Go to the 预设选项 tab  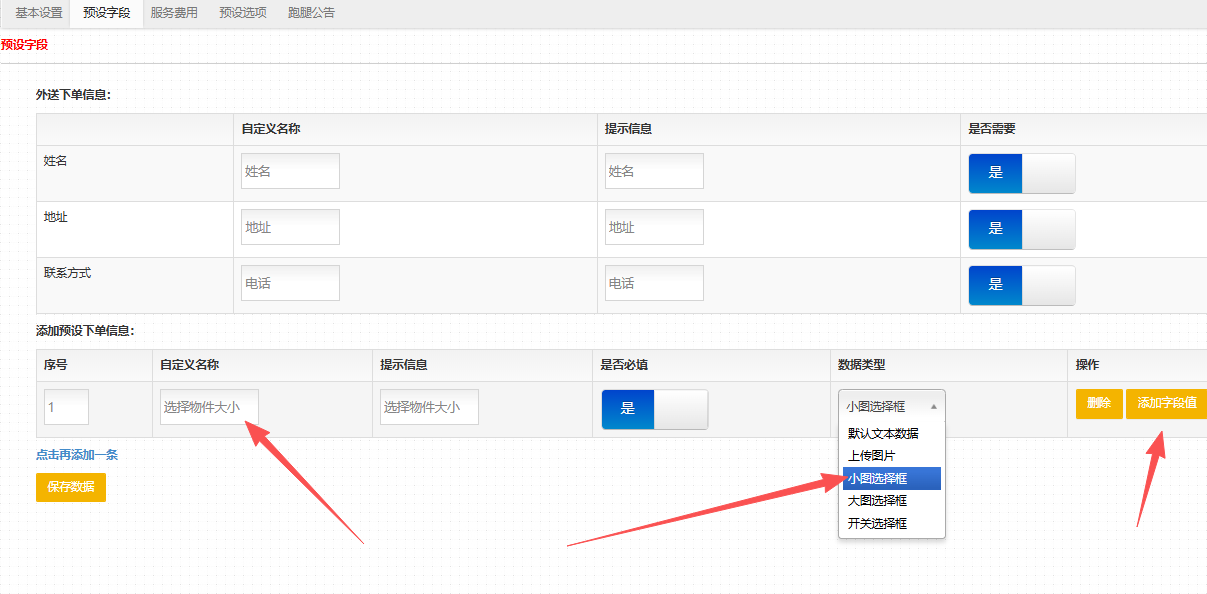243,13
